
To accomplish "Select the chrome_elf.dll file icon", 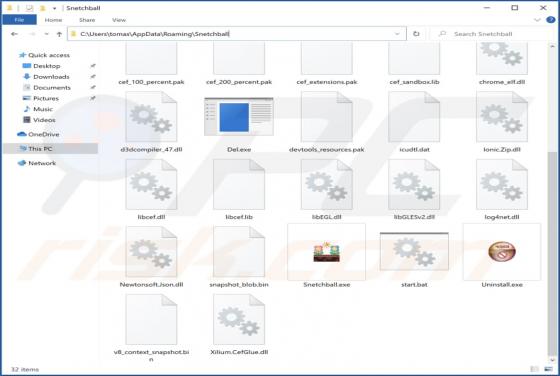I will pyautogui.click(x=502, y=58).
